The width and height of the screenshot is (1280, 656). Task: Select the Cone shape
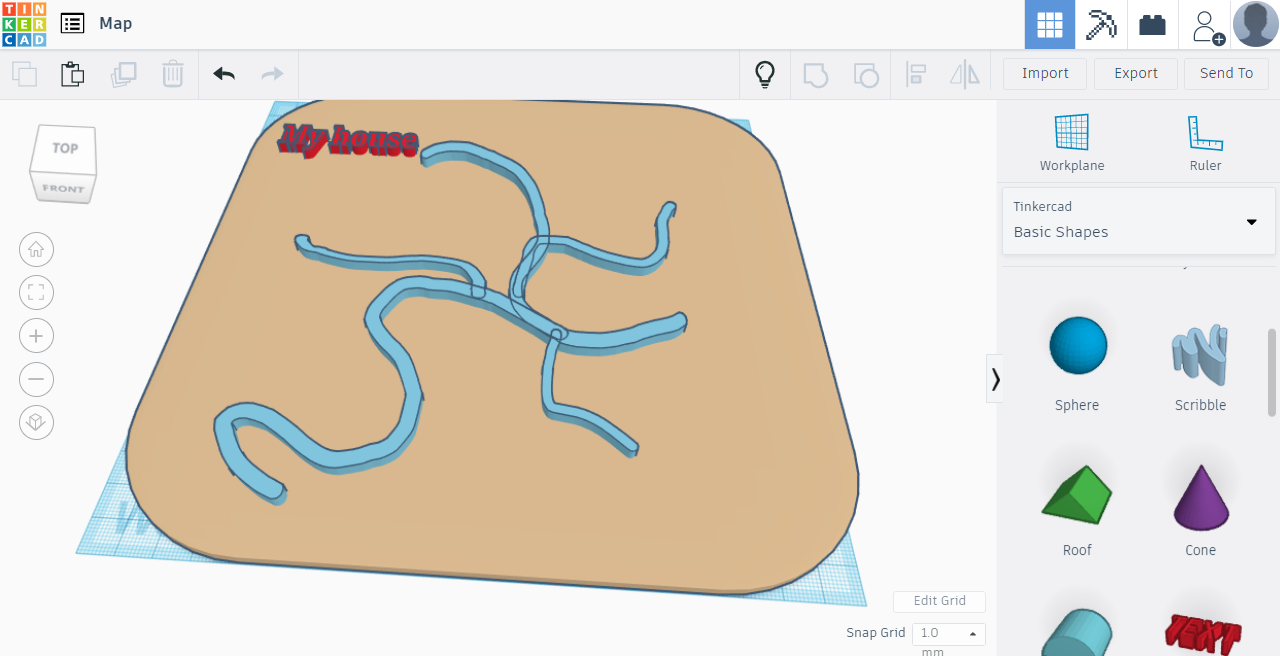(1200, 495)
